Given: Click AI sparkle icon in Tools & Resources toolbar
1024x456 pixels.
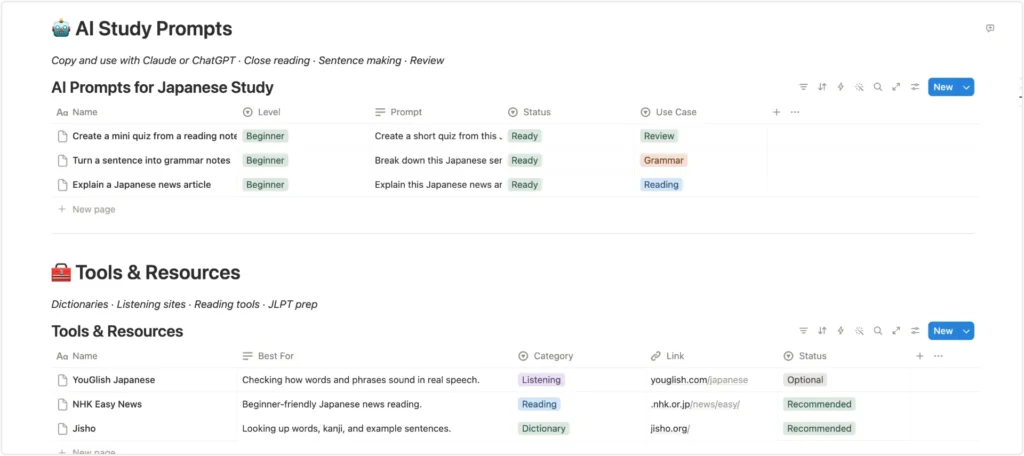Looking at the screenshot, I should point(859,331).
